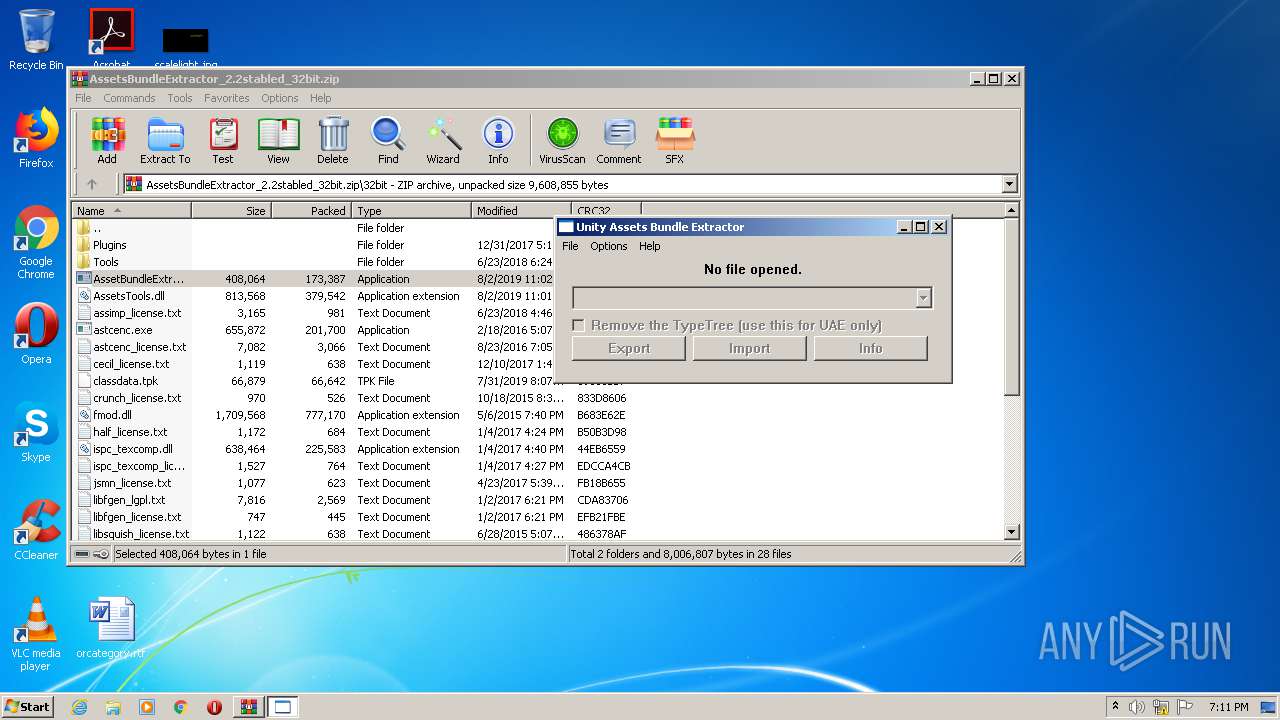Select the Firefox desktop shortcut

click(x=36, y=139)
